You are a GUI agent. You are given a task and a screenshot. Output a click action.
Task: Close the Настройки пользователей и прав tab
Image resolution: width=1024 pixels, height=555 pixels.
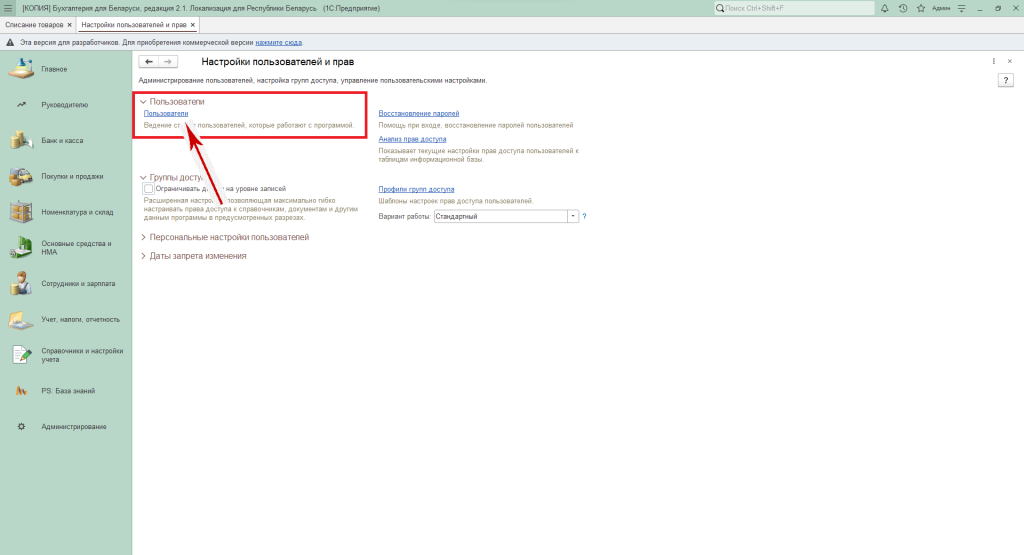coord(193,24)
